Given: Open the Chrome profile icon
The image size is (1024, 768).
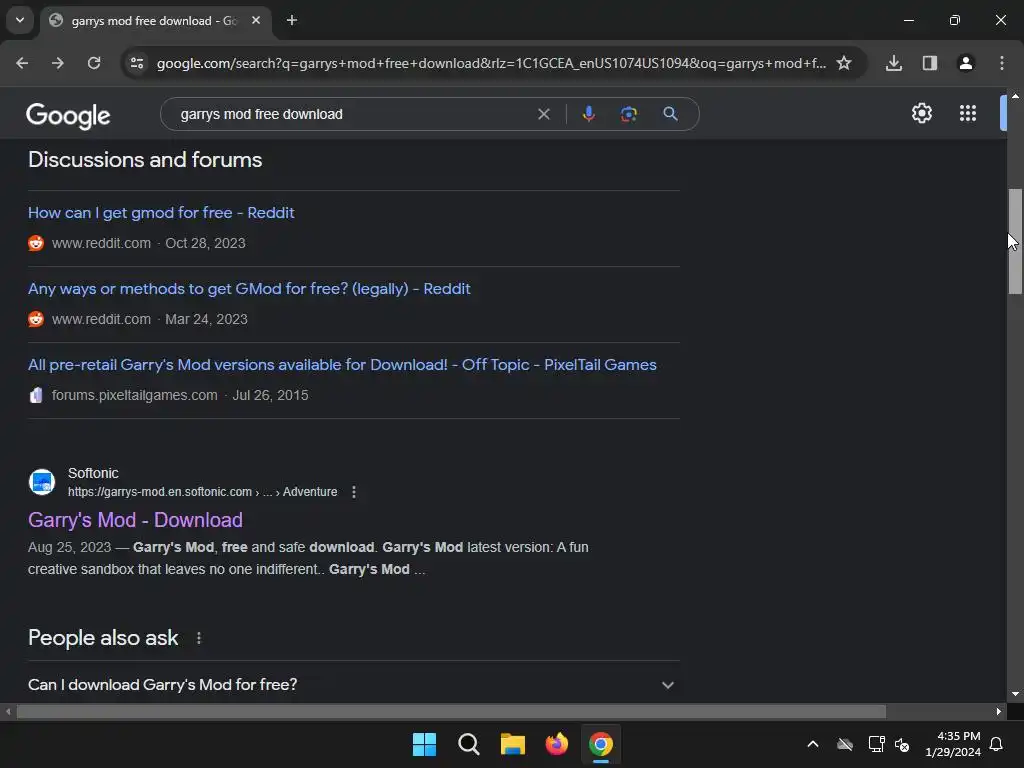Looking at the screenshot, I should pyautogui.click(x=966, y=63).
